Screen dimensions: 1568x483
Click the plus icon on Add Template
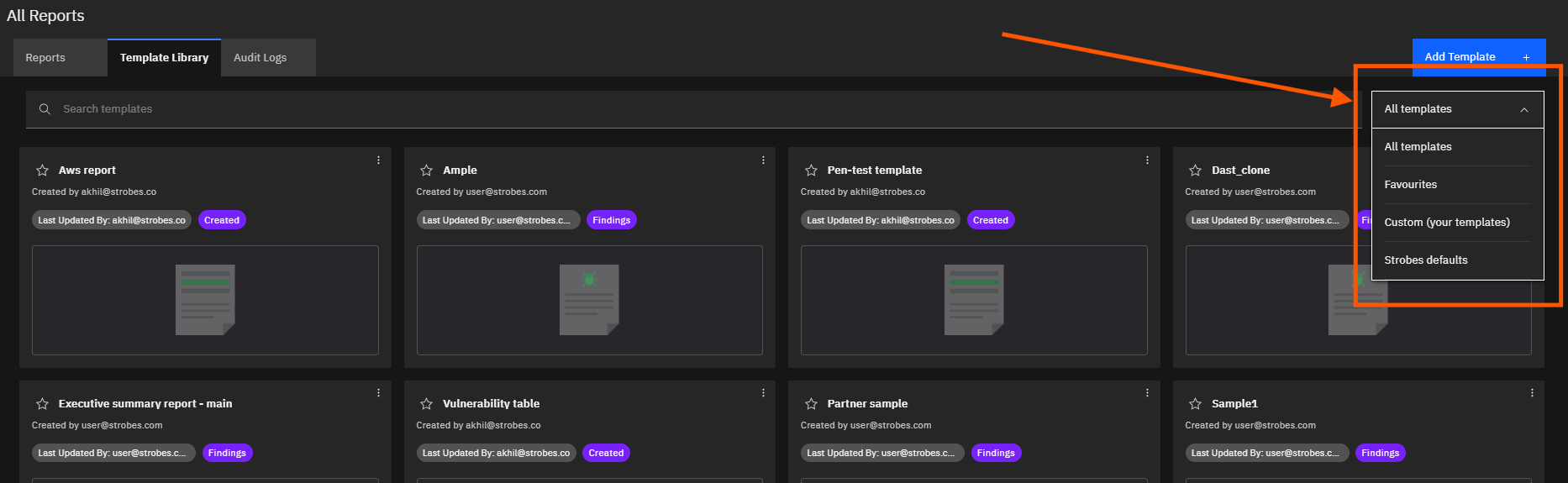coord(1526,57)
